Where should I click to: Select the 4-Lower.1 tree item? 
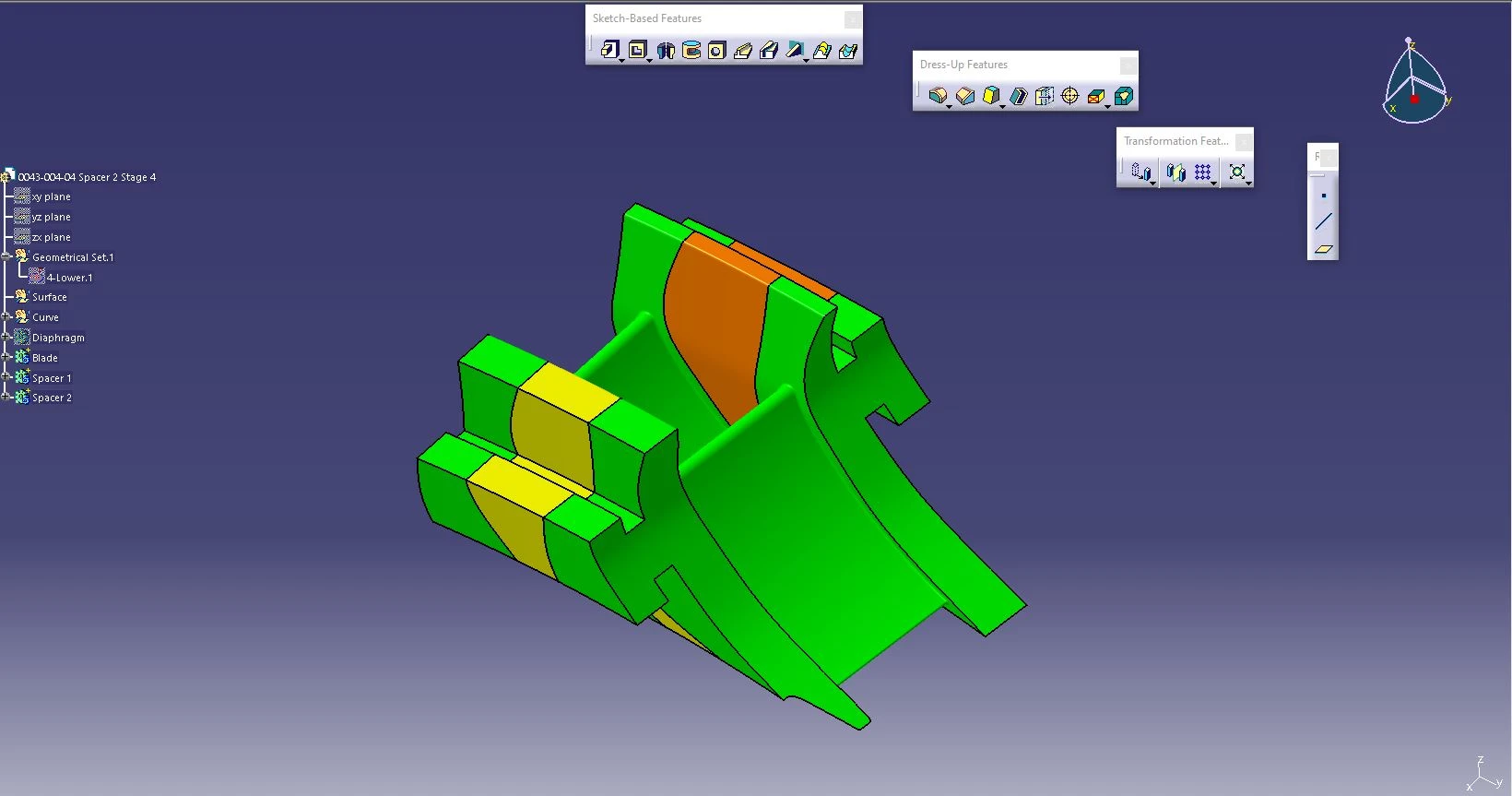tap(69, 278)
